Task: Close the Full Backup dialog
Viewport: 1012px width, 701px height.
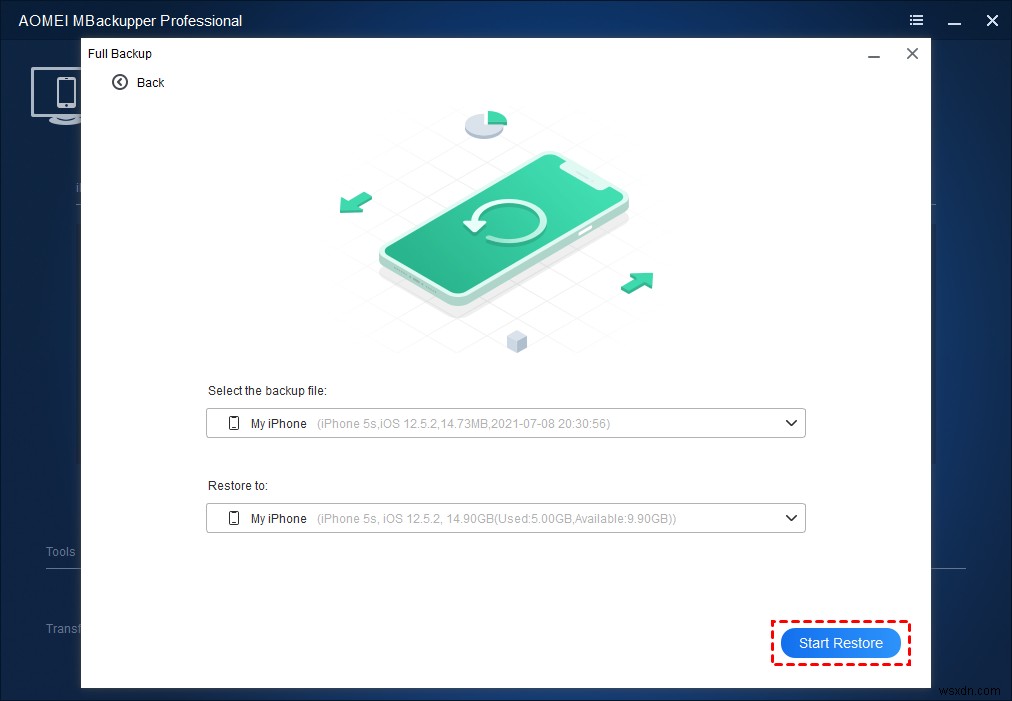Action: coord(912,54)
